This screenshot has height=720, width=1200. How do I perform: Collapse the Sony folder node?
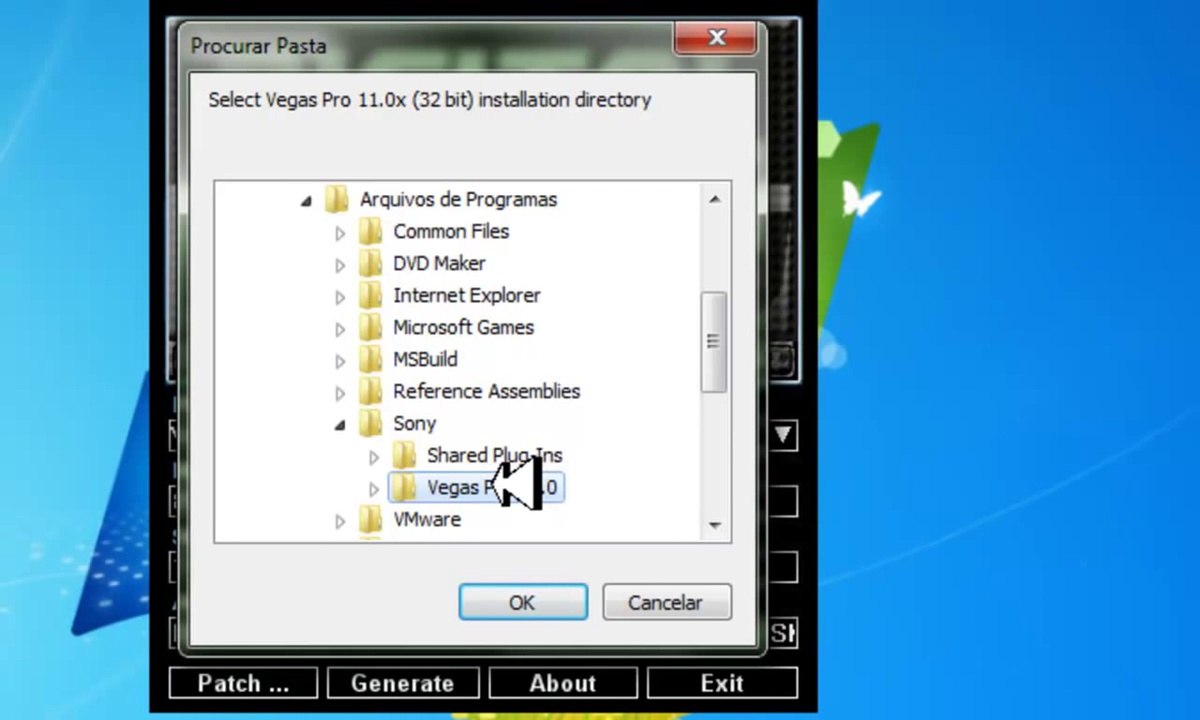340,425
